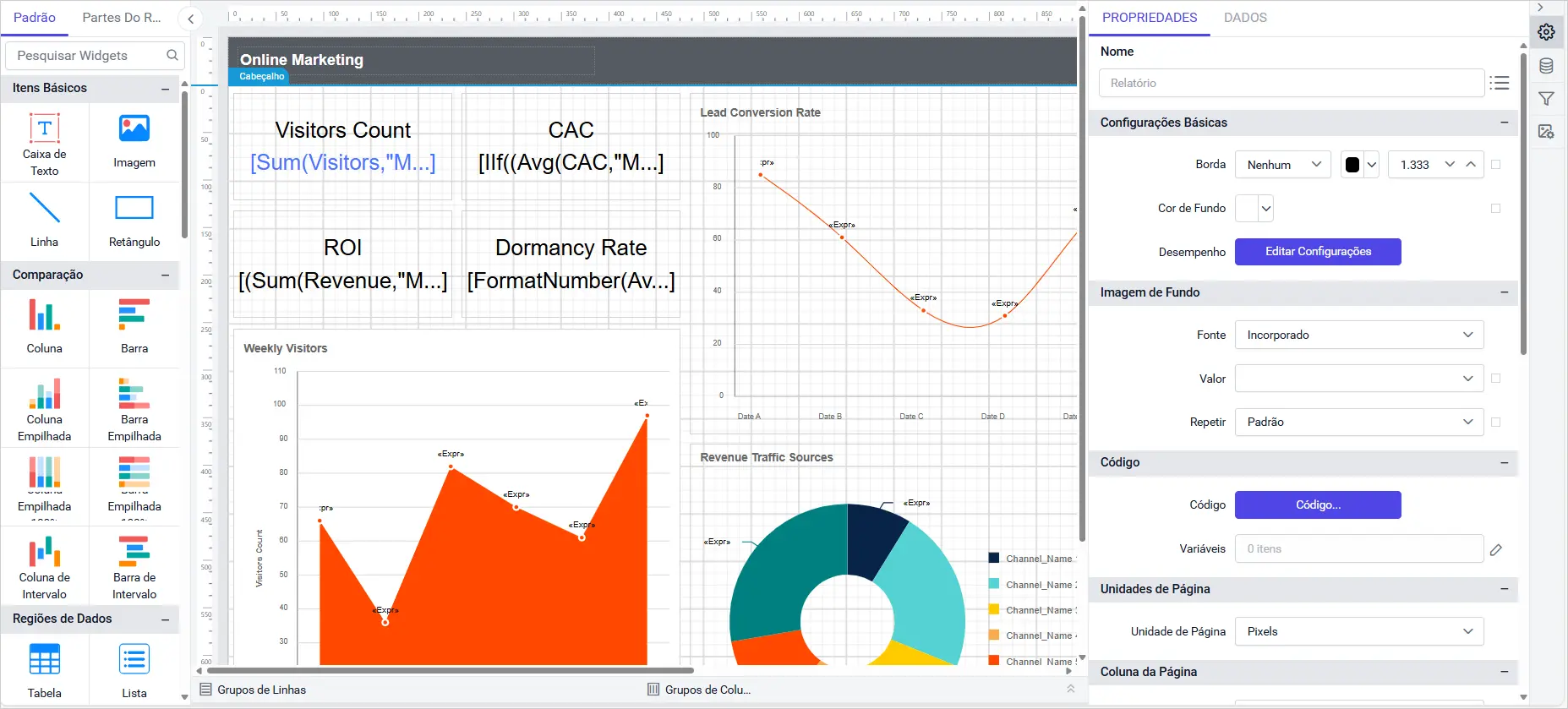
Task: Click the Código... button
Action: click(1318, 505)
